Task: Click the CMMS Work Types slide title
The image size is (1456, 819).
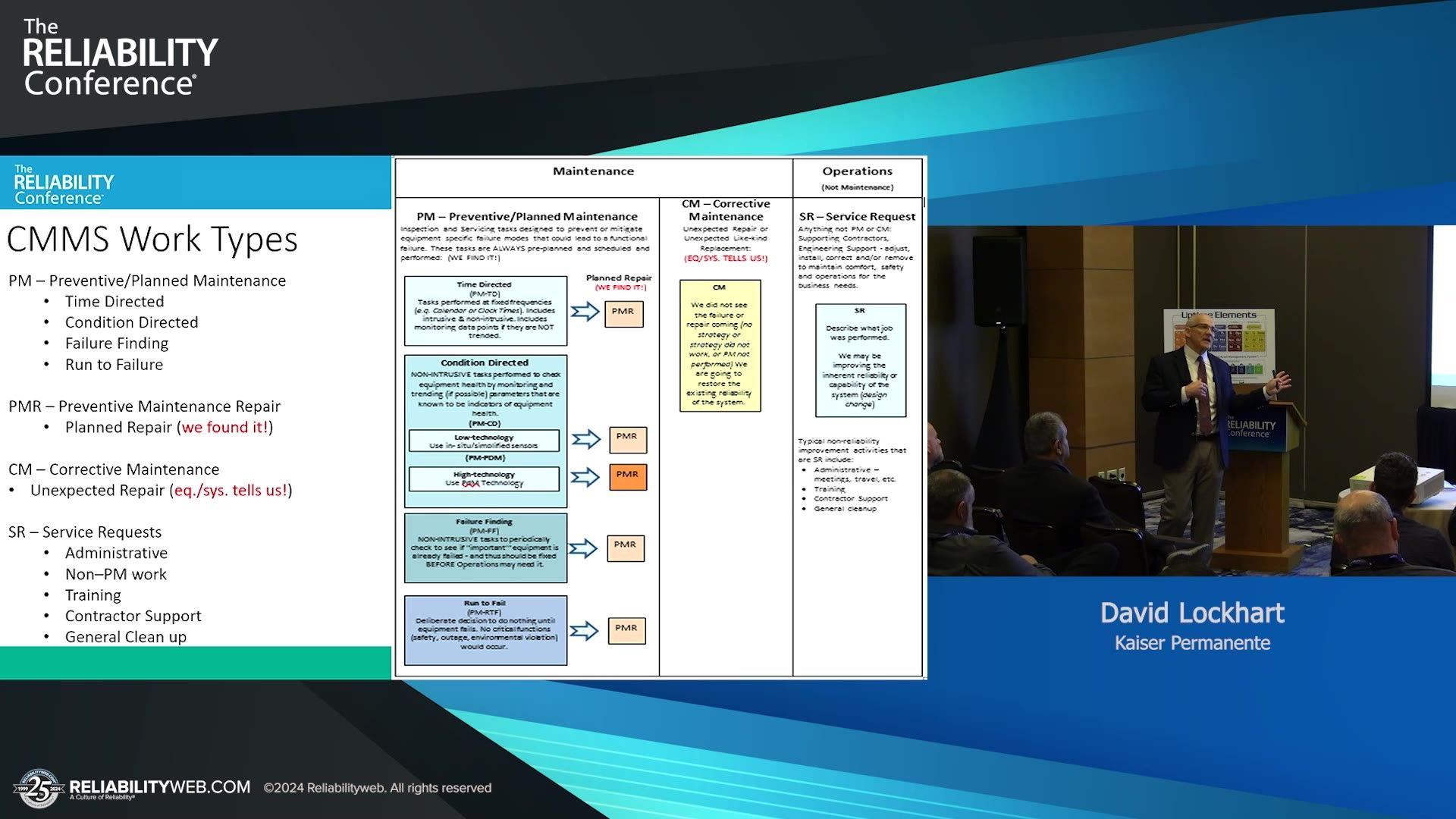Action: tap(152, 239)
